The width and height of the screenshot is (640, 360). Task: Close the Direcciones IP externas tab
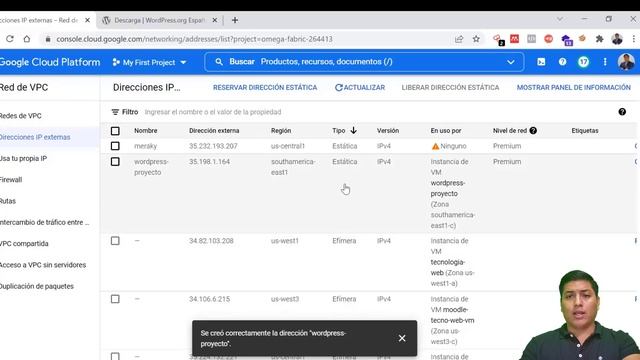(x=87, y=20)
